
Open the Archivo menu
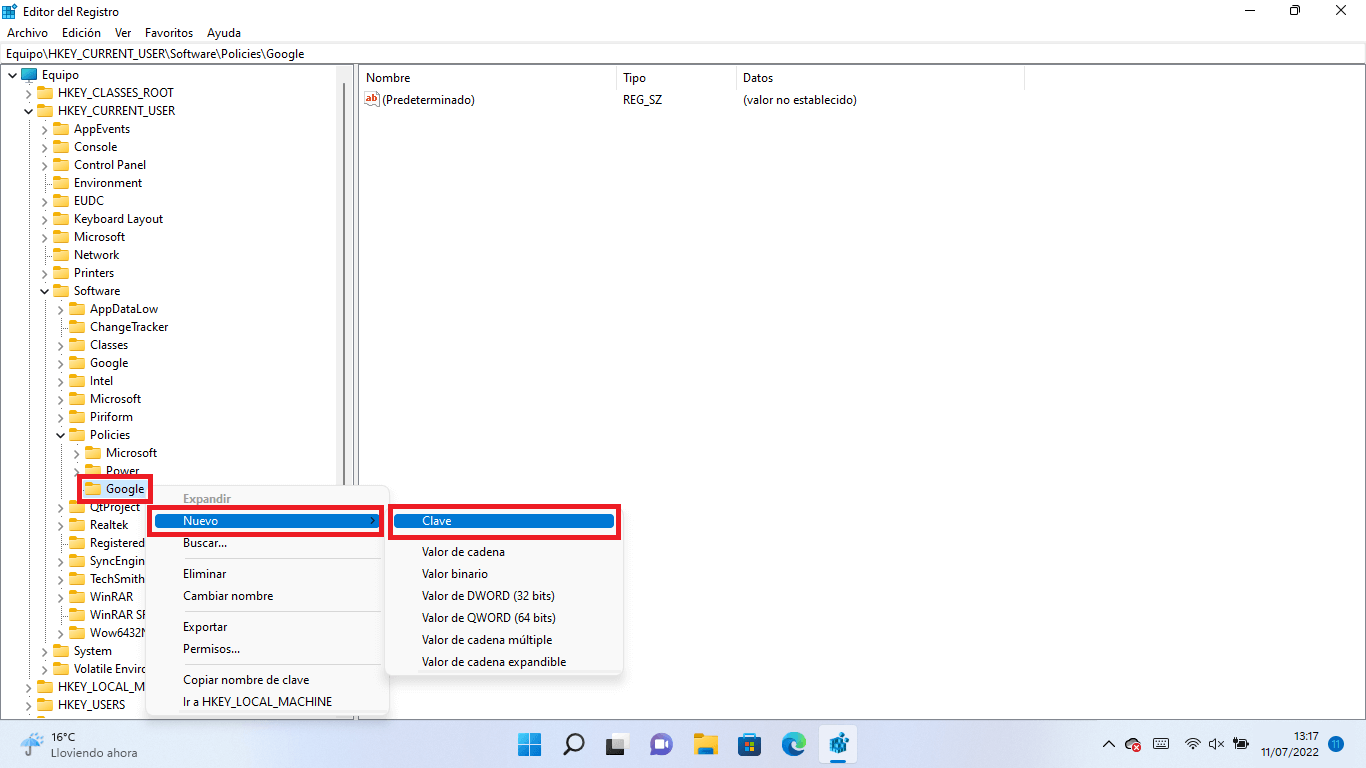pyautogui.click(x=27, y=33)
